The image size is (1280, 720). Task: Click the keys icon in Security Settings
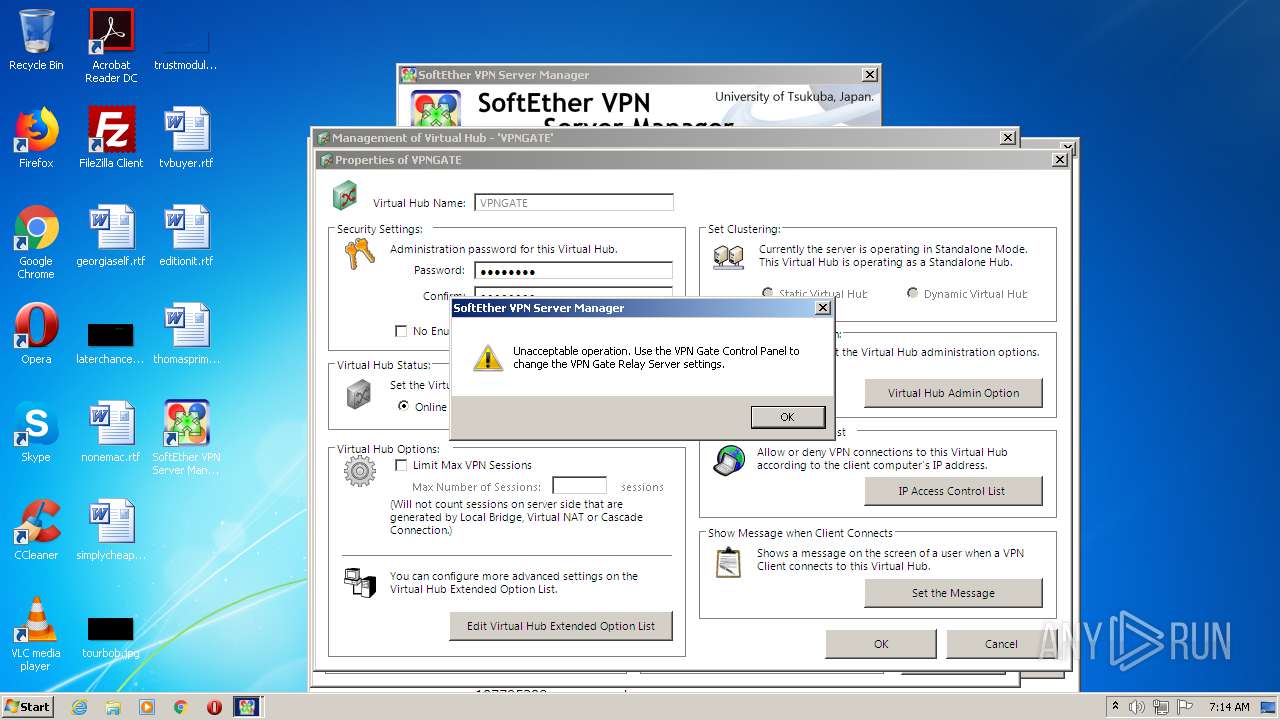click(359, 254)
